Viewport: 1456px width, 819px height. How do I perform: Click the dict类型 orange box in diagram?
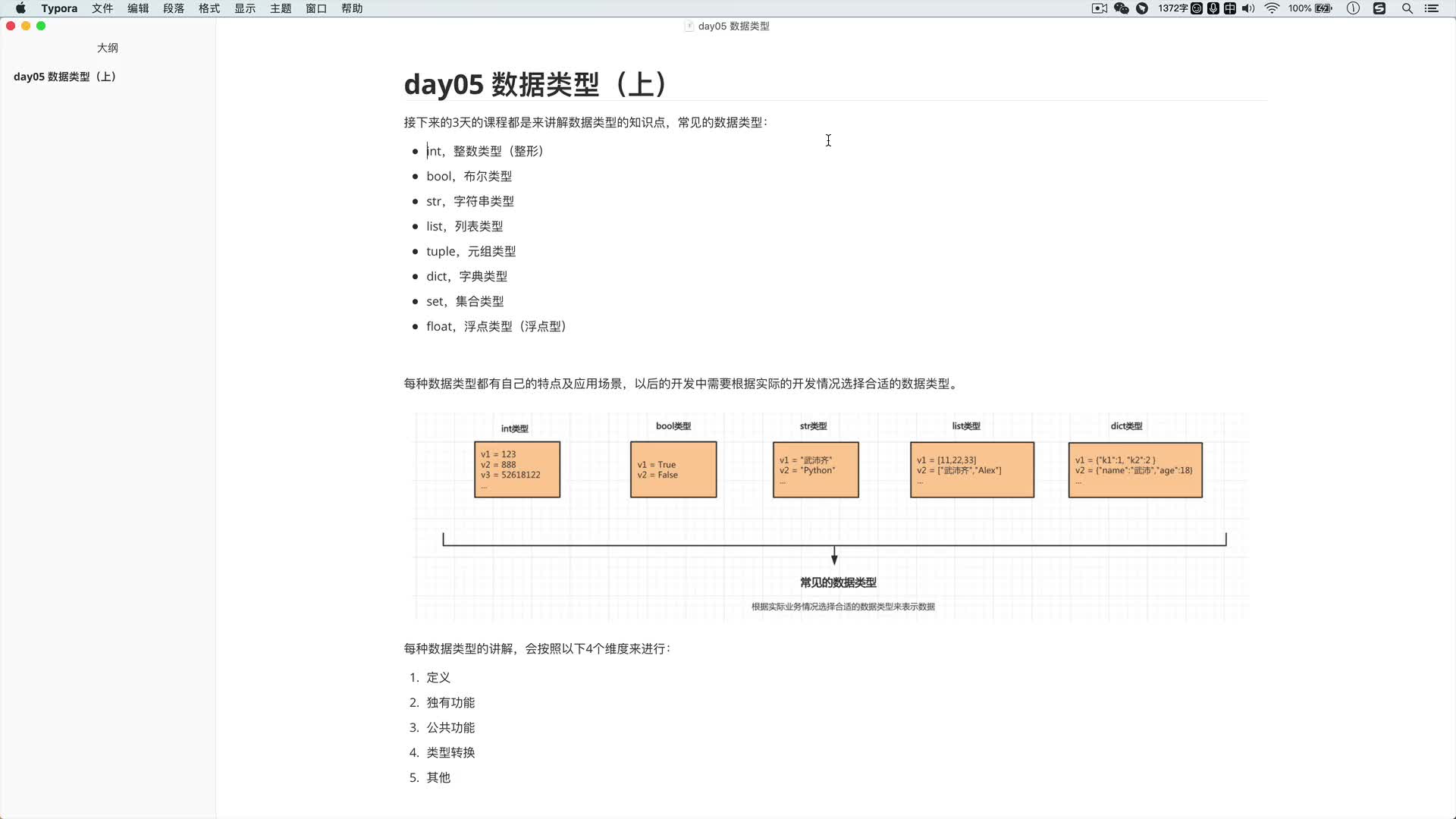pos(1135,469)
